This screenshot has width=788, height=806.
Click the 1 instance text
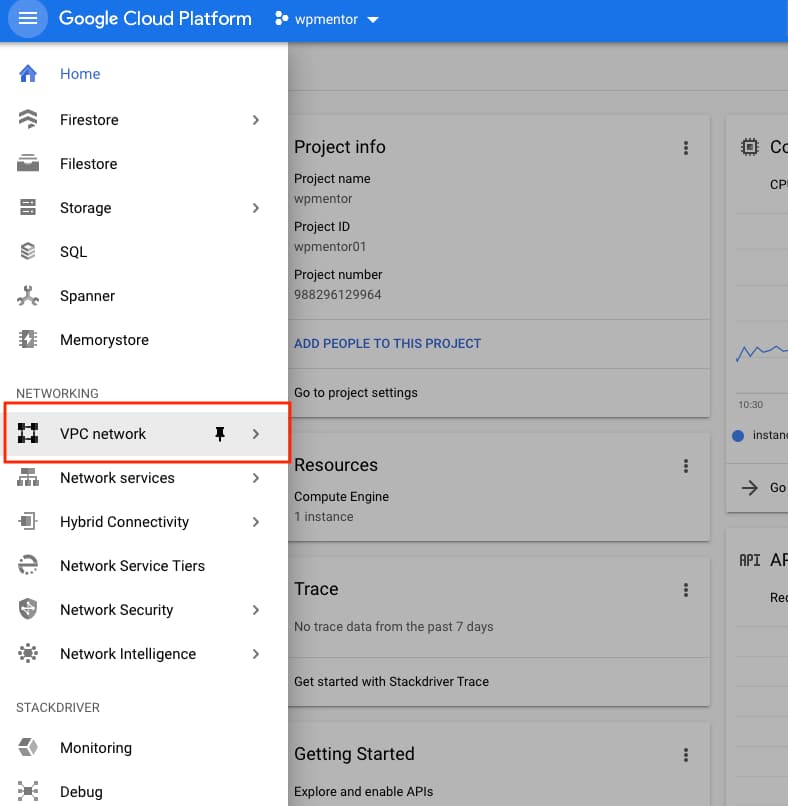click(x=323, y=517)
